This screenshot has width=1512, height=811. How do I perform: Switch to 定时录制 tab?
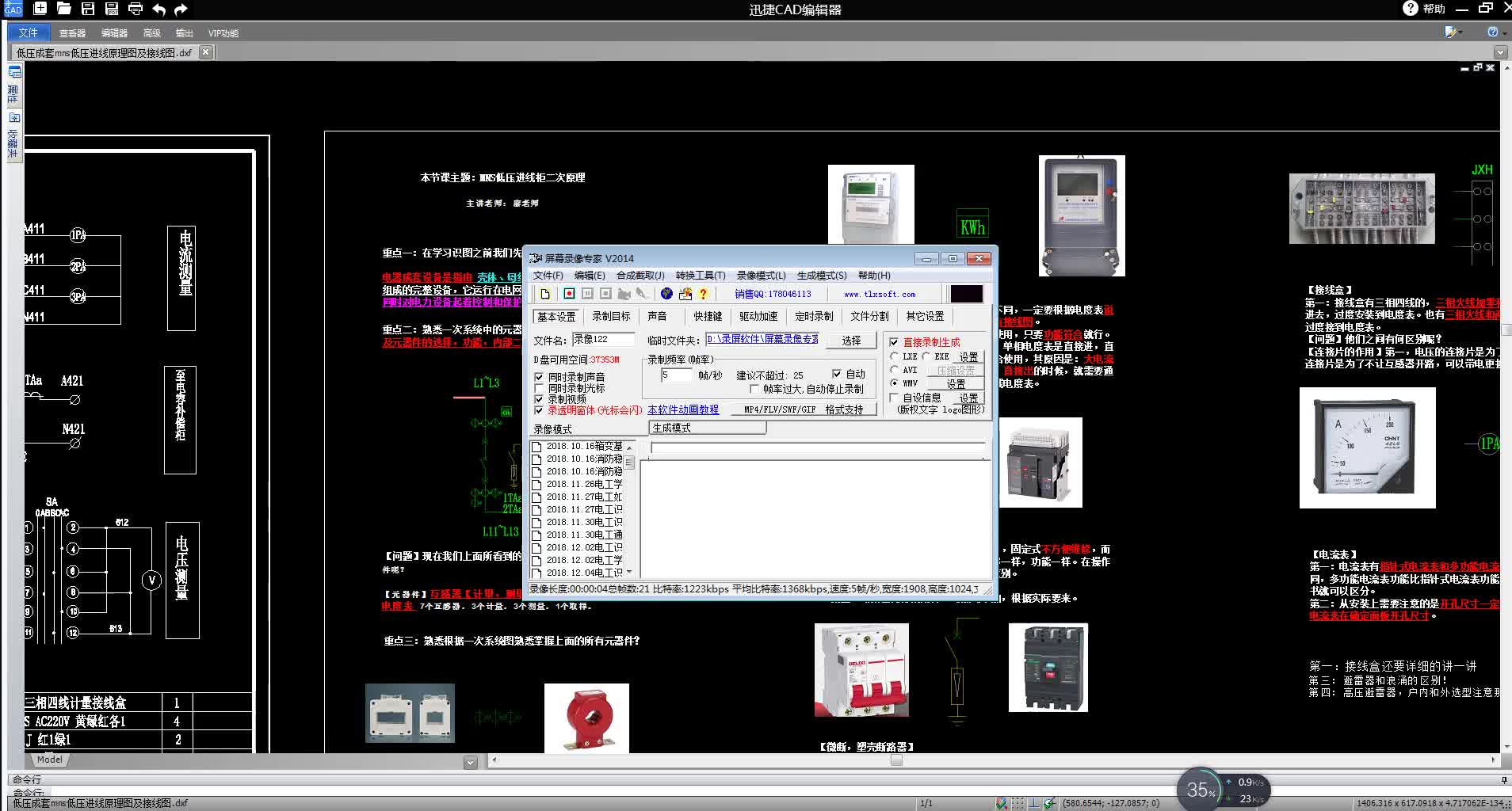(814, 316)
